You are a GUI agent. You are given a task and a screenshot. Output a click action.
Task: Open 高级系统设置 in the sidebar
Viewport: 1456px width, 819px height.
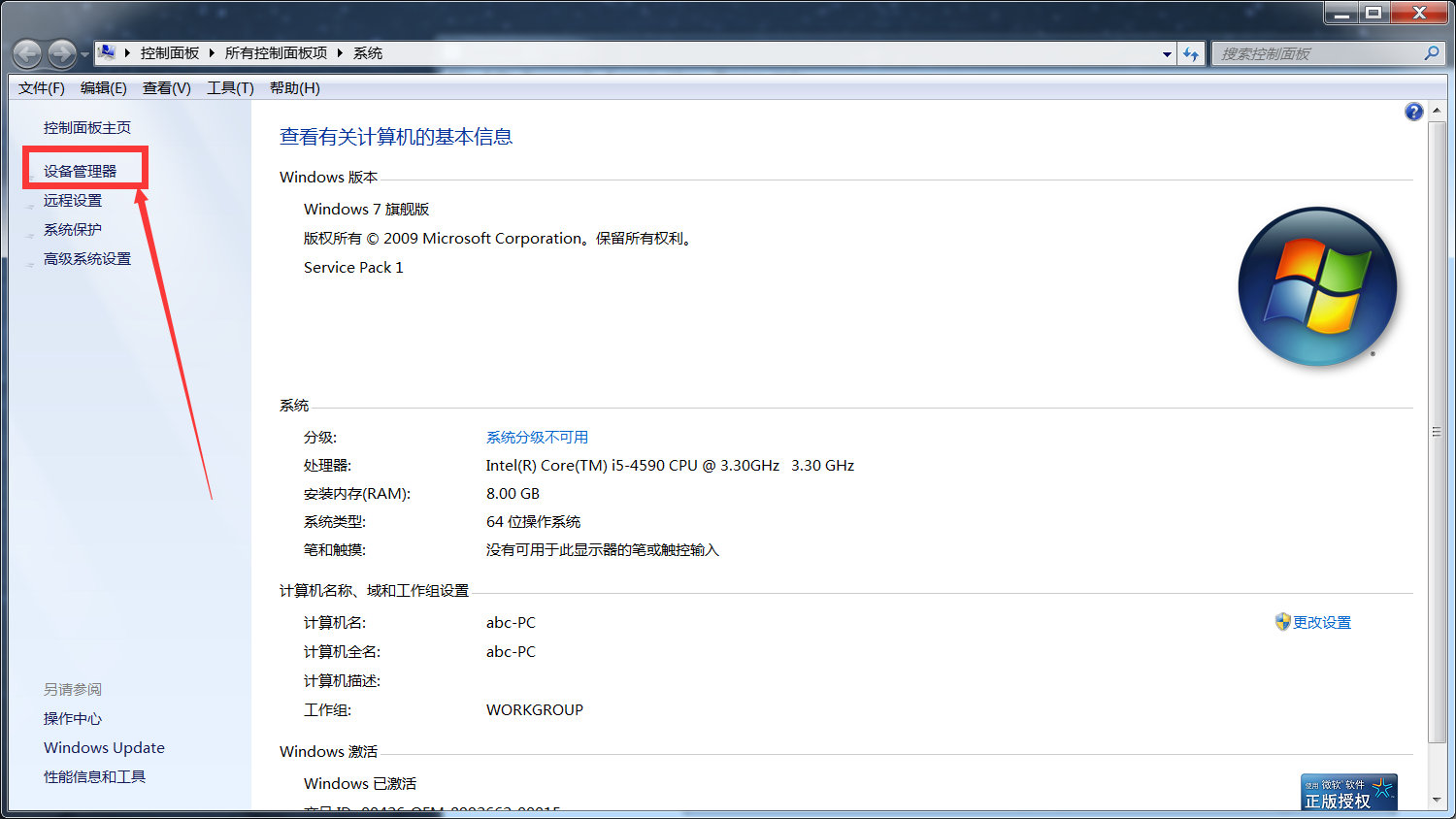coord(86,259)
